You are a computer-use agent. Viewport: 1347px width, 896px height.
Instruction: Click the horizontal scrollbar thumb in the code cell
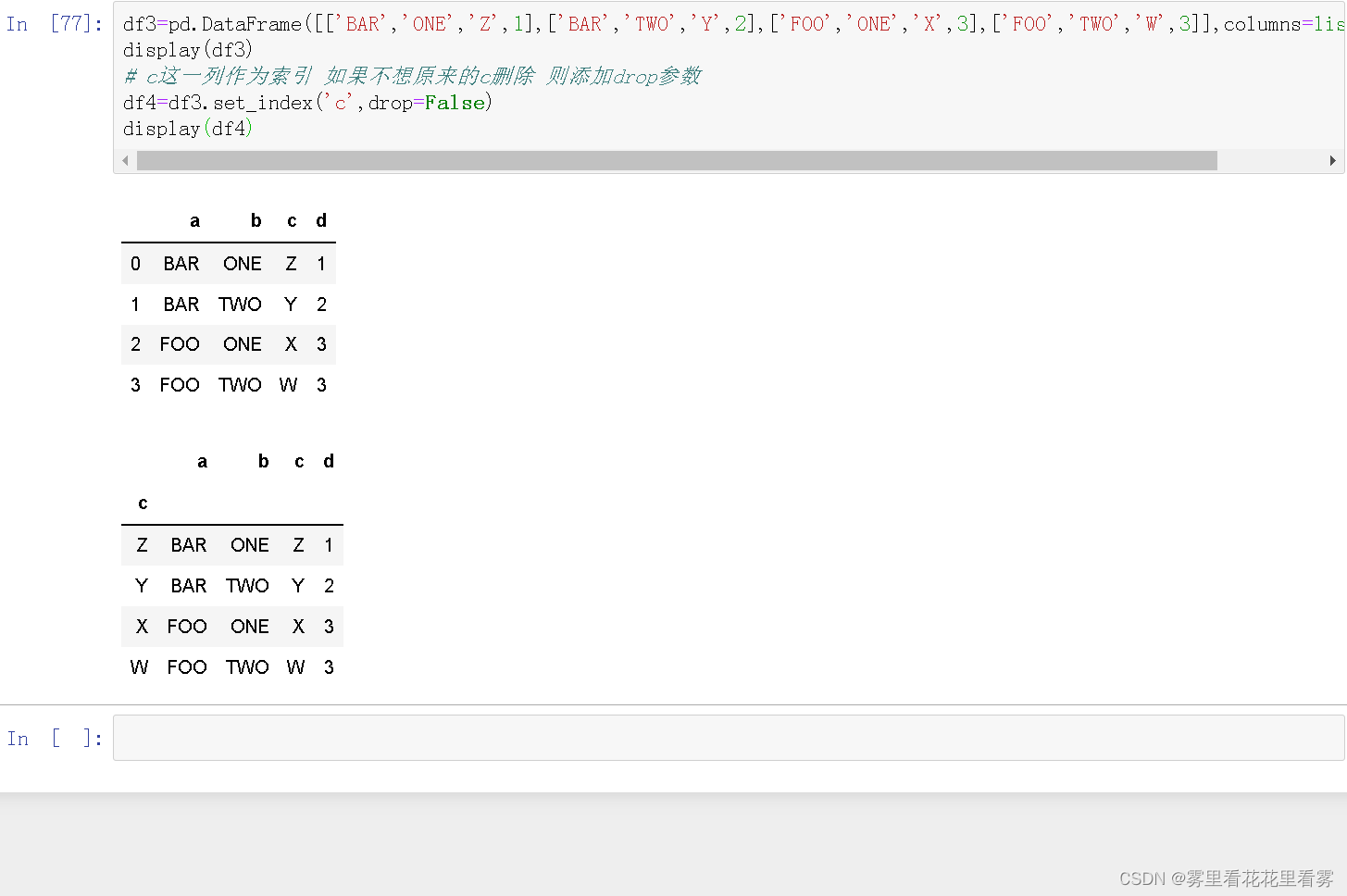tap(677, 161)
